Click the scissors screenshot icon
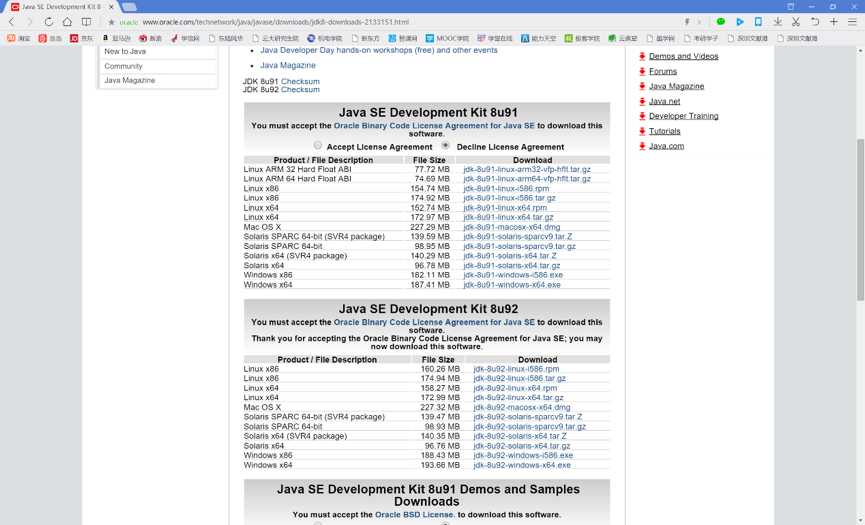The height and width of the screenshot is (525, 865). pos(796,22)
